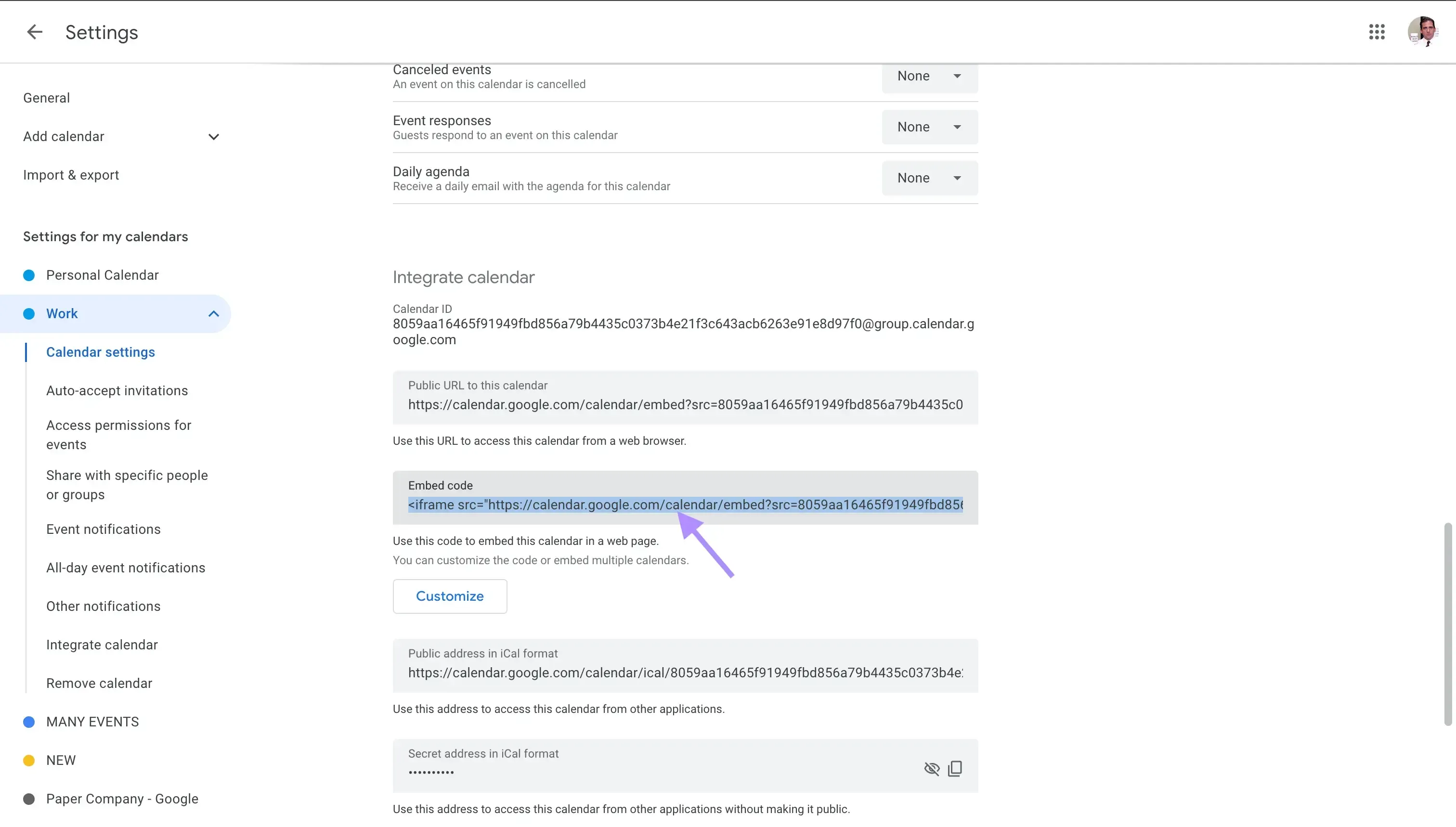The height and width of the screenshot is (827, 1456).
Task: Click the yellow dot next to NEW
Action: tap(28, 760)
